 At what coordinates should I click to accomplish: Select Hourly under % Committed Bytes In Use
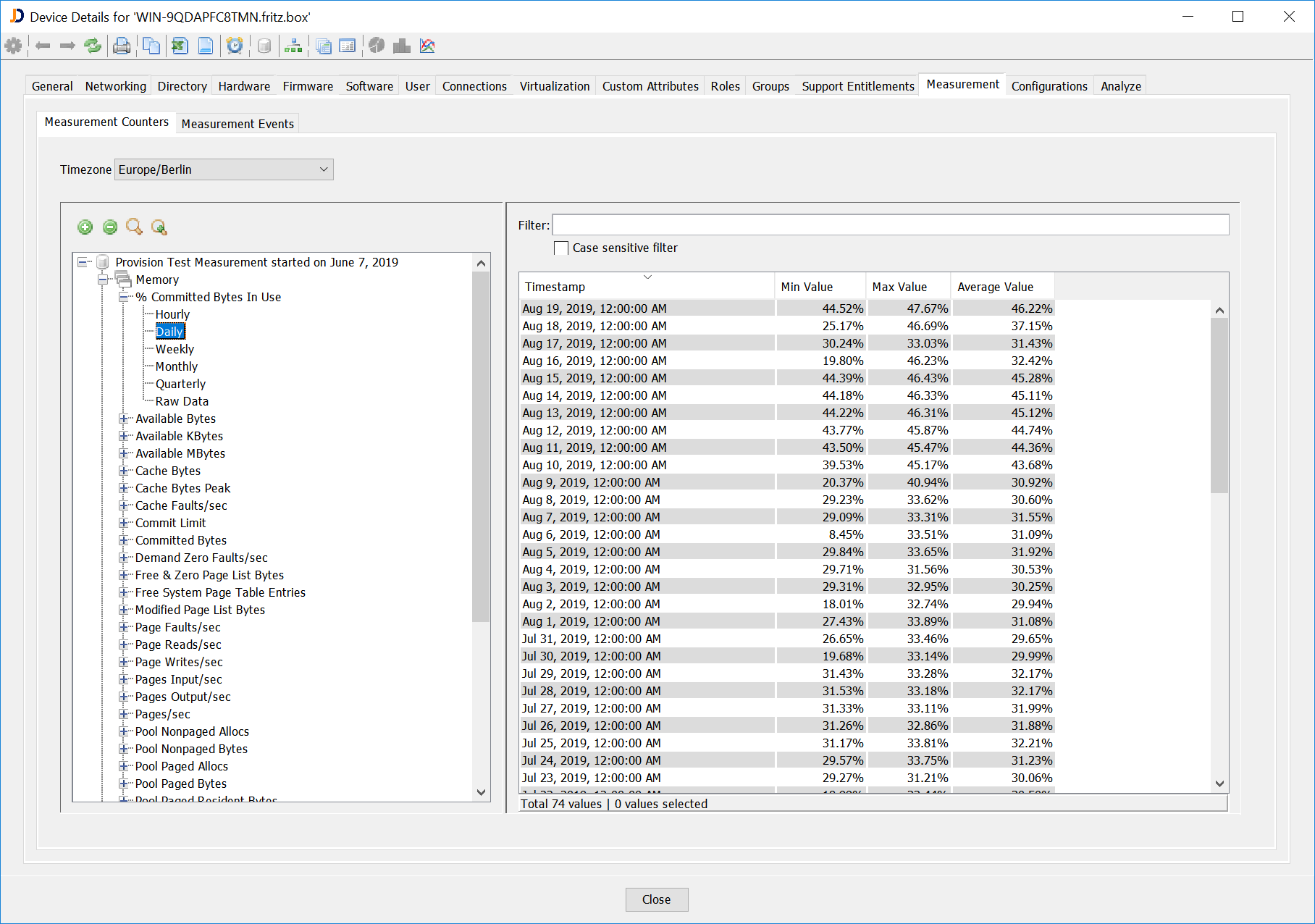point(172,314)
